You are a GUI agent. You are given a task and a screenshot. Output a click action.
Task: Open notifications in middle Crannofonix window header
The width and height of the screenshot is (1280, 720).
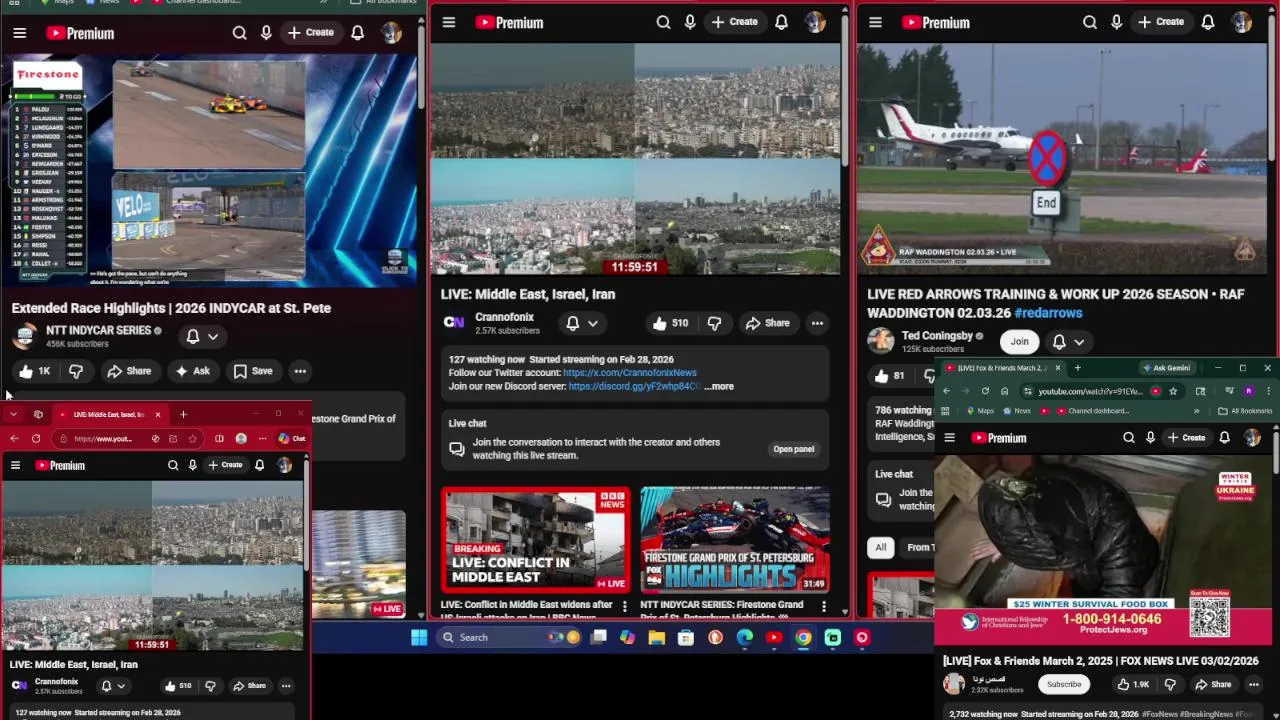[x=781, y=22]
